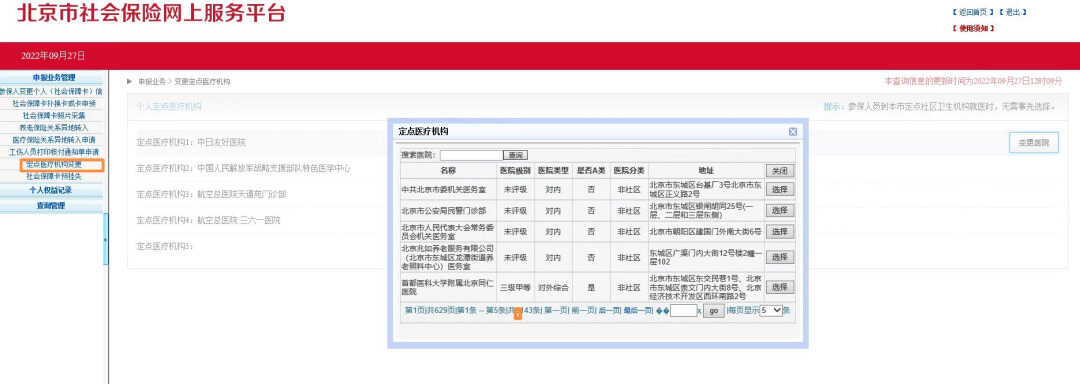
Task: Select 首都医科大学附属北京同仁医院 with 选择 button
Action: 780,287
